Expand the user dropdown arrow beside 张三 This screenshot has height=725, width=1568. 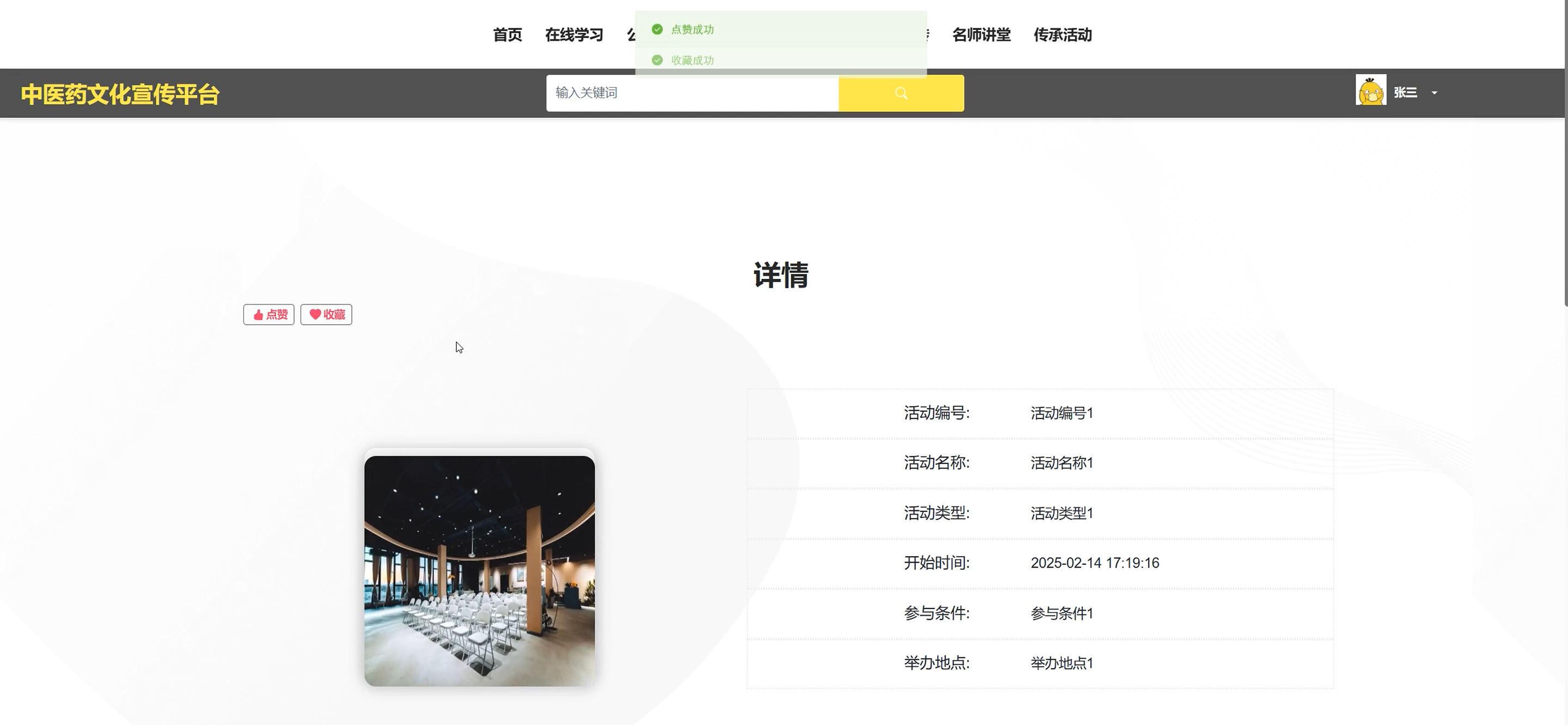pos(1434,93)
